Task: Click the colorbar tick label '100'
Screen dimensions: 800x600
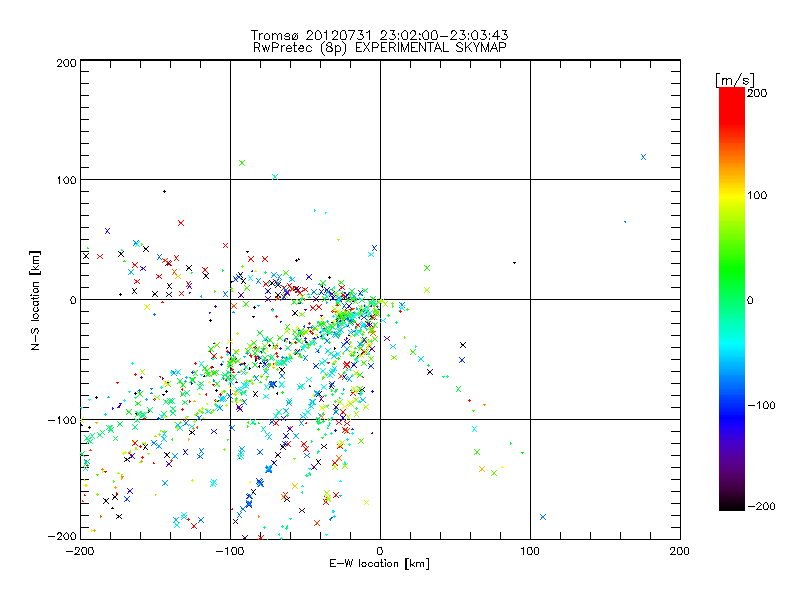Action: point(757,195)
